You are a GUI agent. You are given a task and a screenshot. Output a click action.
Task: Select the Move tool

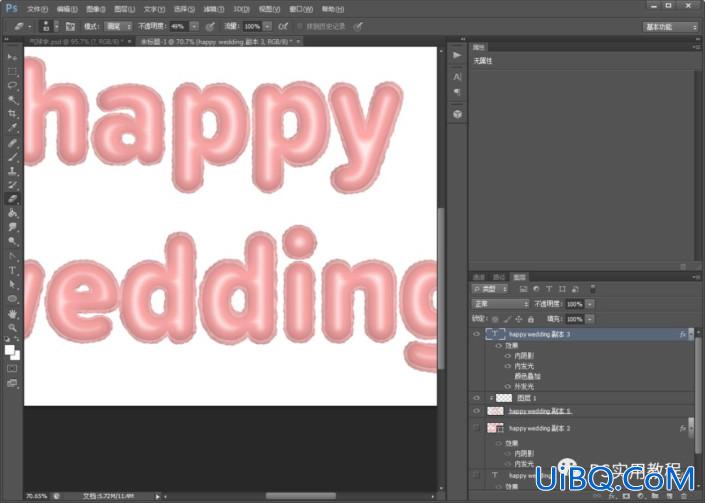point(12,57)
